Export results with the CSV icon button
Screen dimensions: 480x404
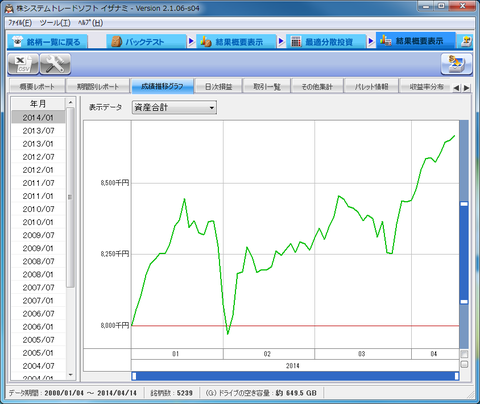click(x=23, y=64)
